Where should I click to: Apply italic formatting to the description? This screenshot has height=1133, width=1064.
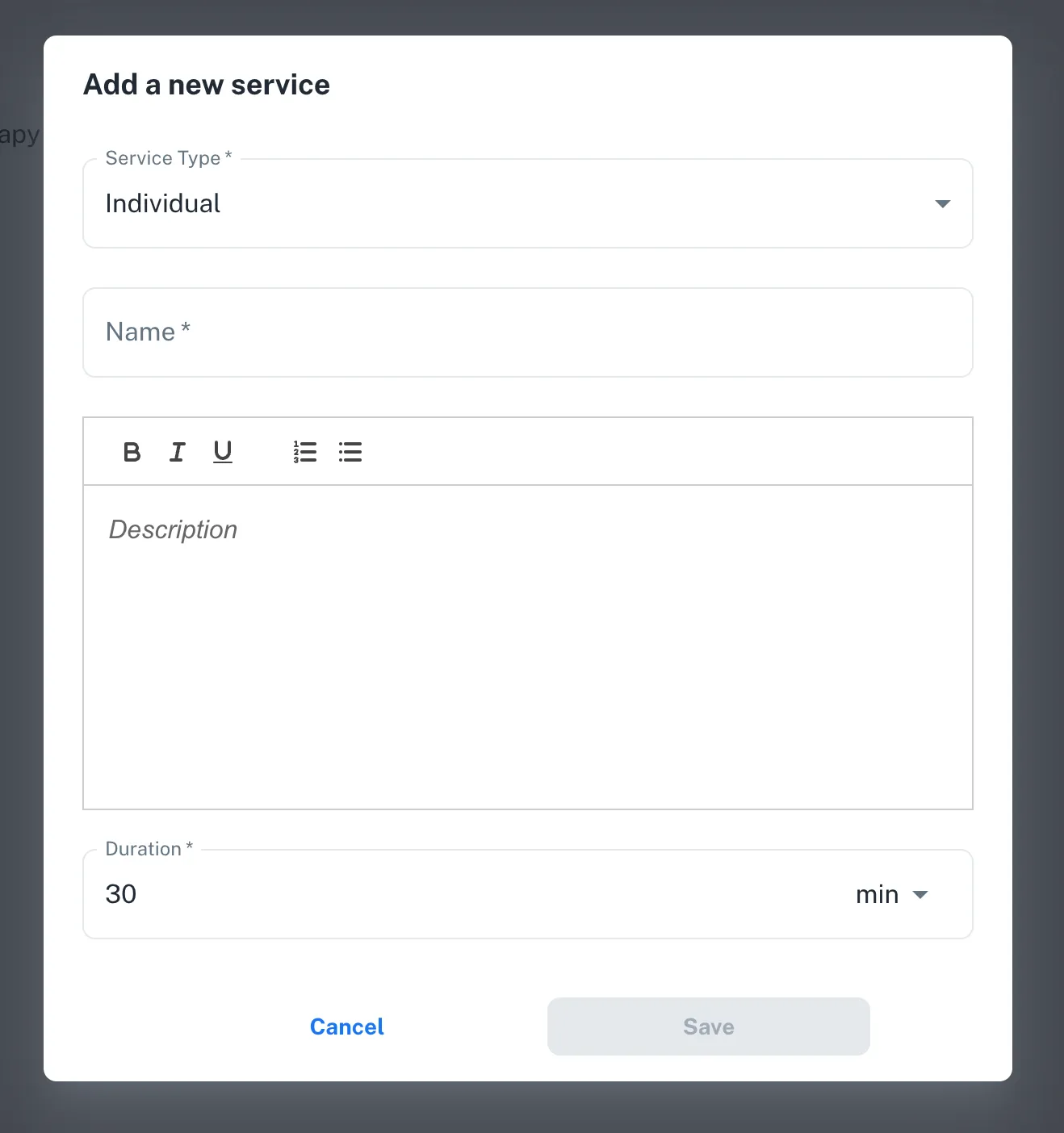click(177, 452)
